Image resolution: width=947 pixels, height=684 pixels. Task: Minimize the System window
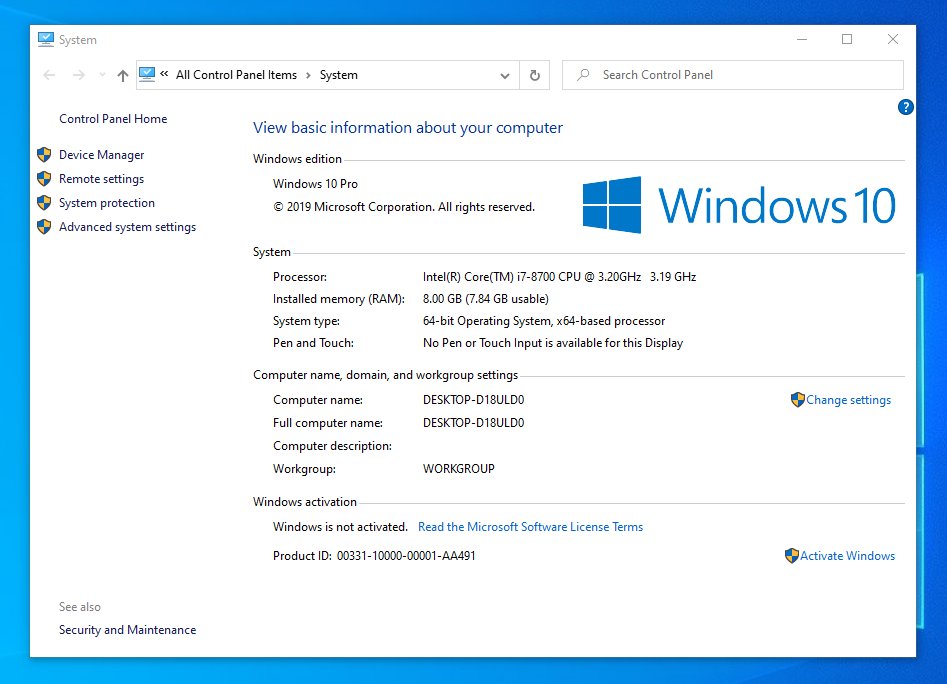point(802,39)
